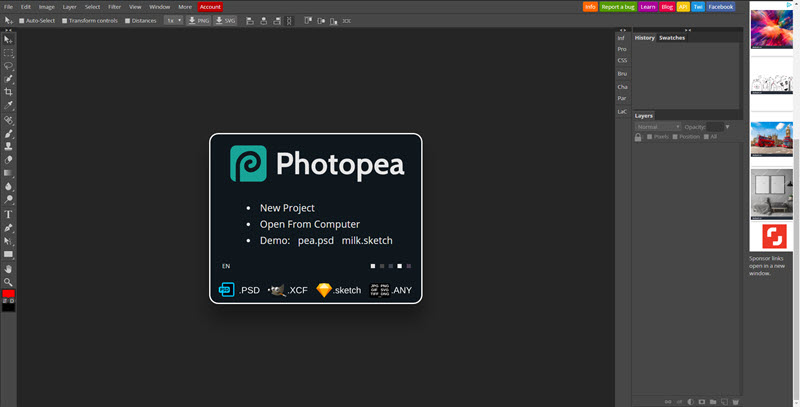Select the Move tool in the toolbox
This screenshot has width=800, height=407.
pos(8,40)
